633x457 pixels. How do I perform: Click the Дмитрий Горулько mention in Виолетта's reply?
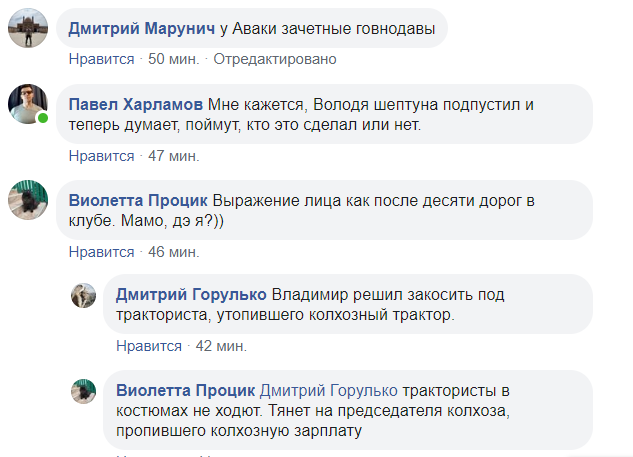[x=328, y=391]
